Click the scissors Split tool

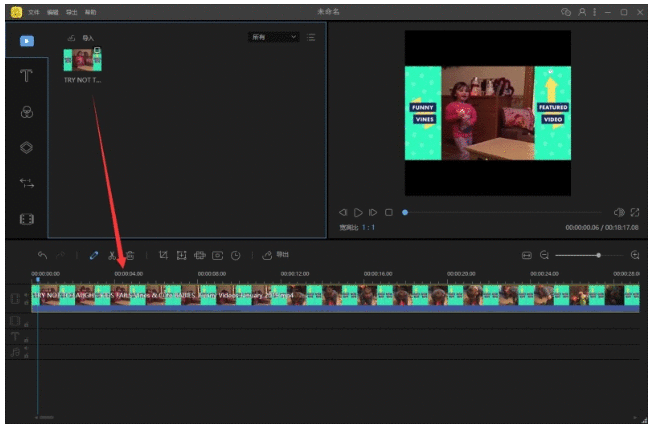pyautogui.click(x=112, y=255)
